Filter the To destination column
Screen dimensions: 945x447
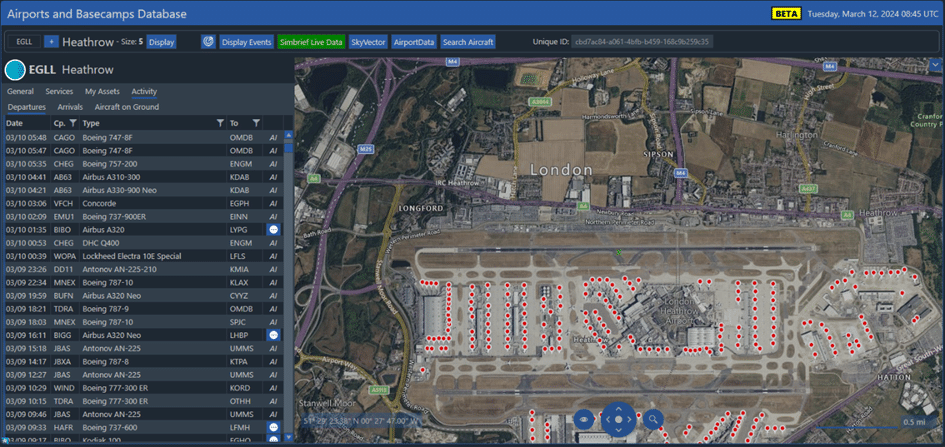click(256, 123)
